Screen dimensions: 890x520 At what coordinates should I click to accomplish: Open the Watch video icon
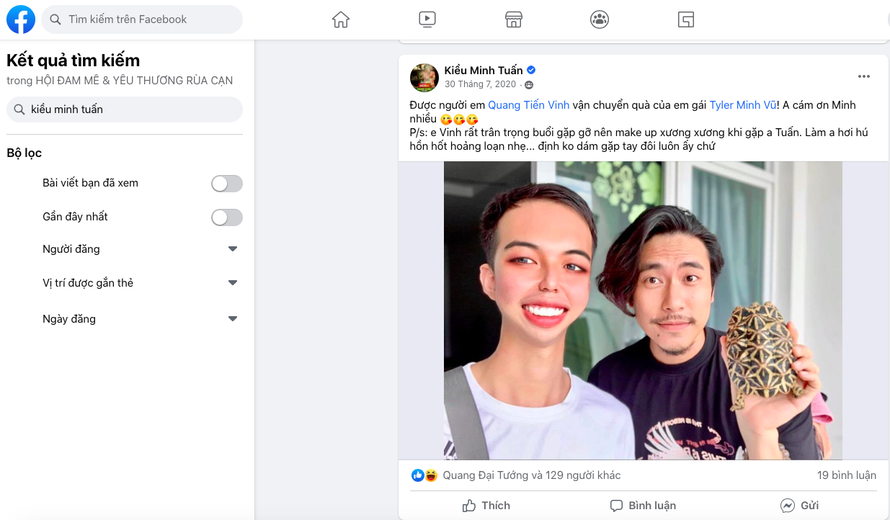[x=427, y=19]
